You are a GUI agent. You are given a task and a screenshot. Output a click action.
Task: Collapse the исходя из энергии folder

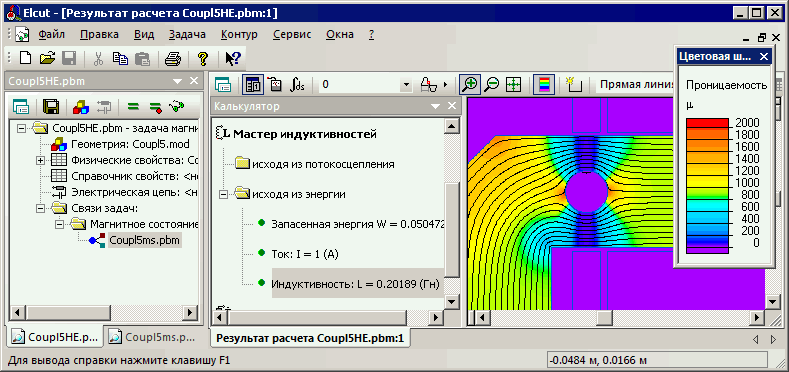tap(224, 194)
